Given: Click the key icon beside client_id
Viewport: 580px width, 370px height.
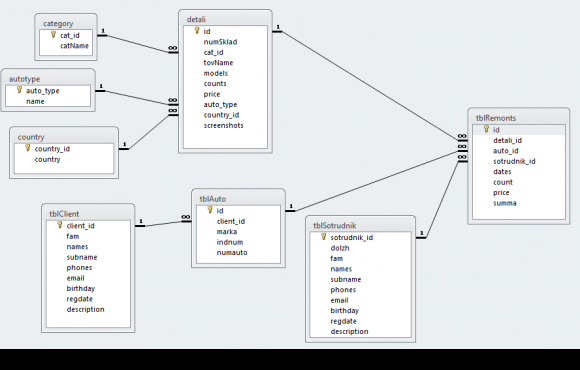Looking at the screenshot, I should pos(60,225).
